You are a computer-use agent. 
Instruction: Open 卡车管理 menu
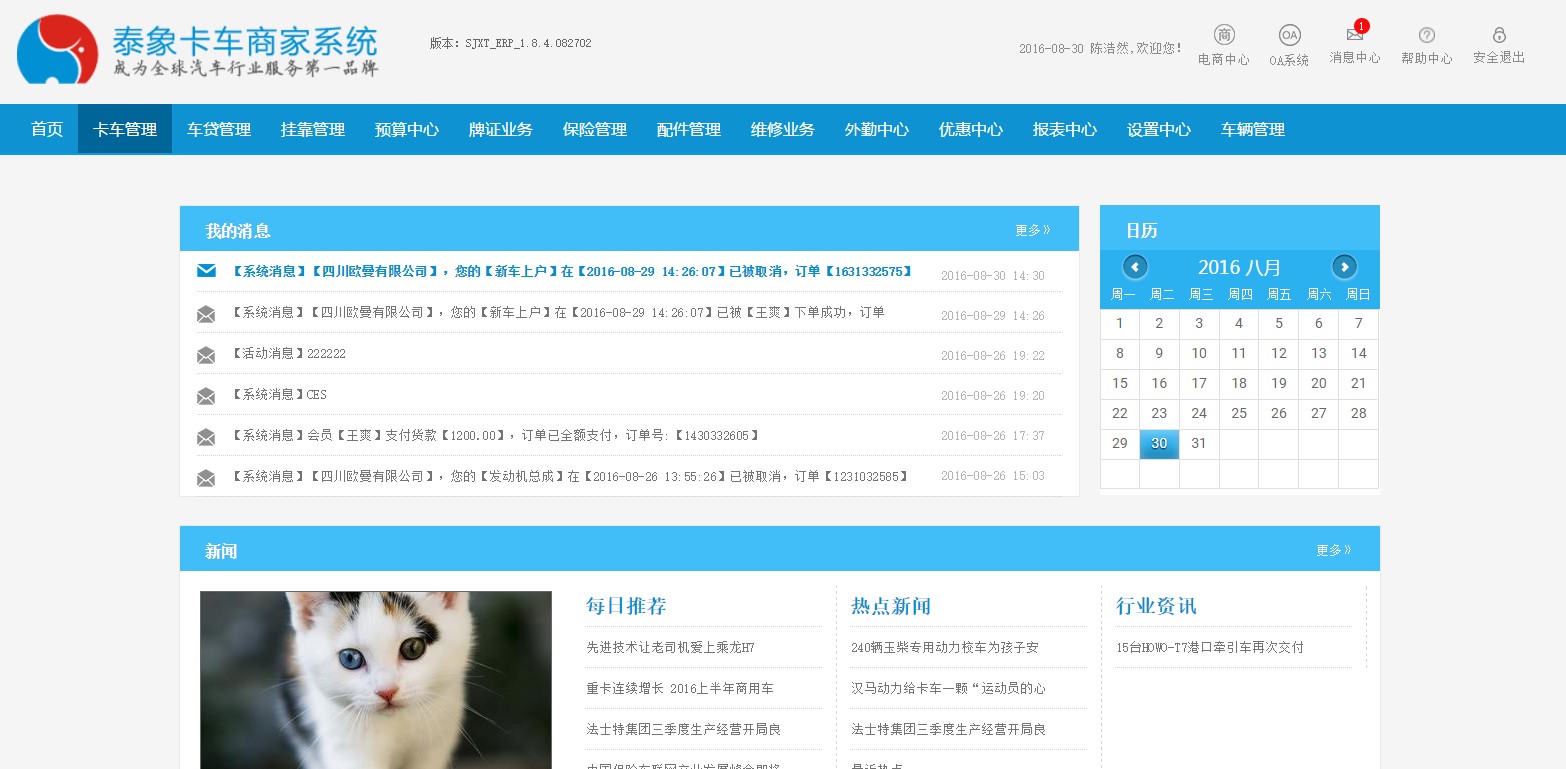click(x=125, y=129)
